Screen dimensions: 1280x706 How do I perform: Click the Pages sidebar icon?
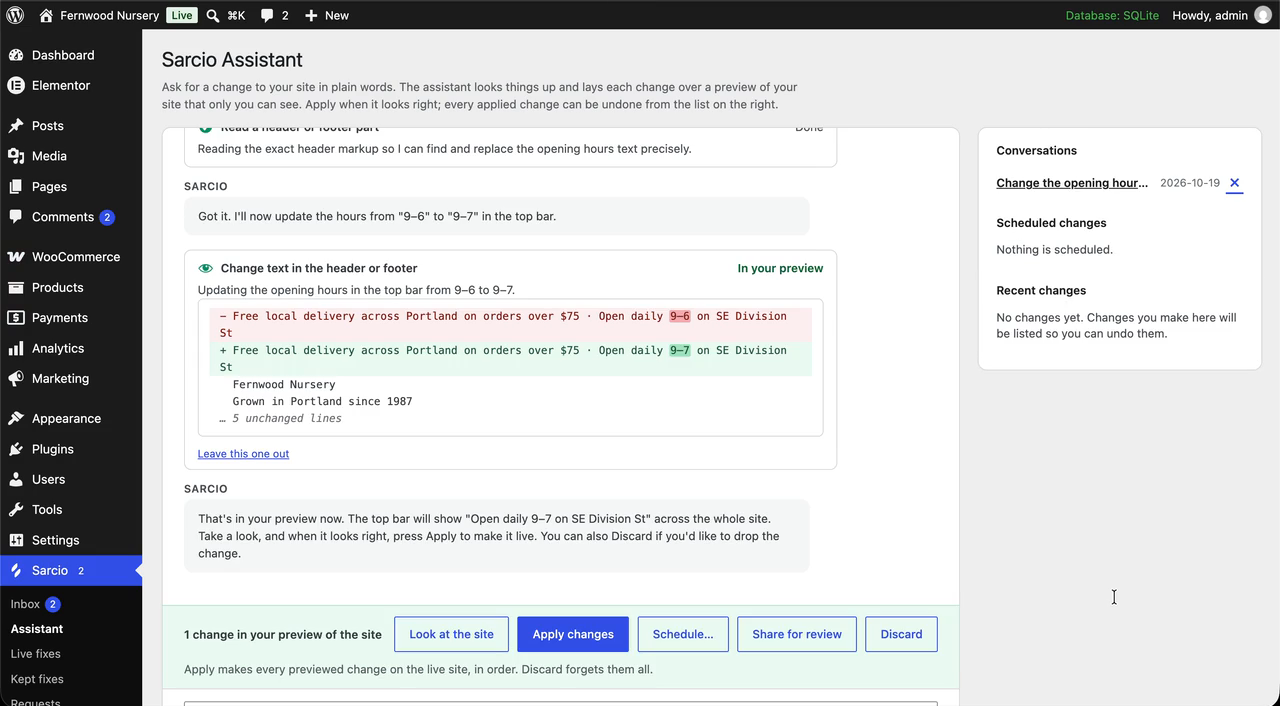pyautogui.click(x=16, y=186)
